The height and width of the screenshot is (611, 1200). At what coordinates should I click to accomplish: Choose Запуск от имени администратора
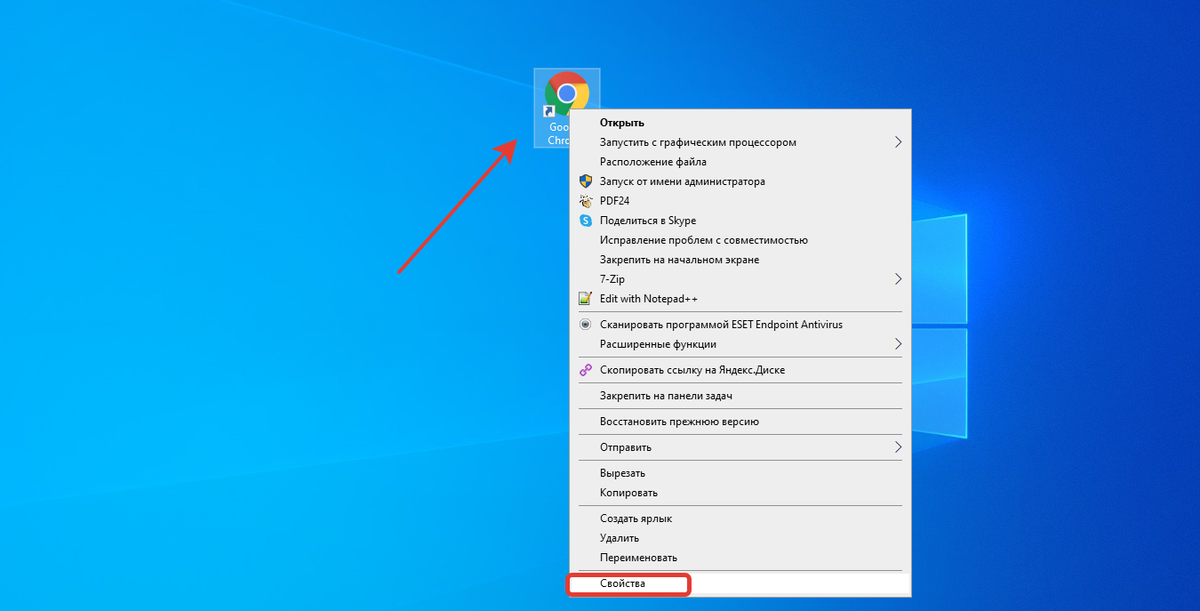pos(740,182)
